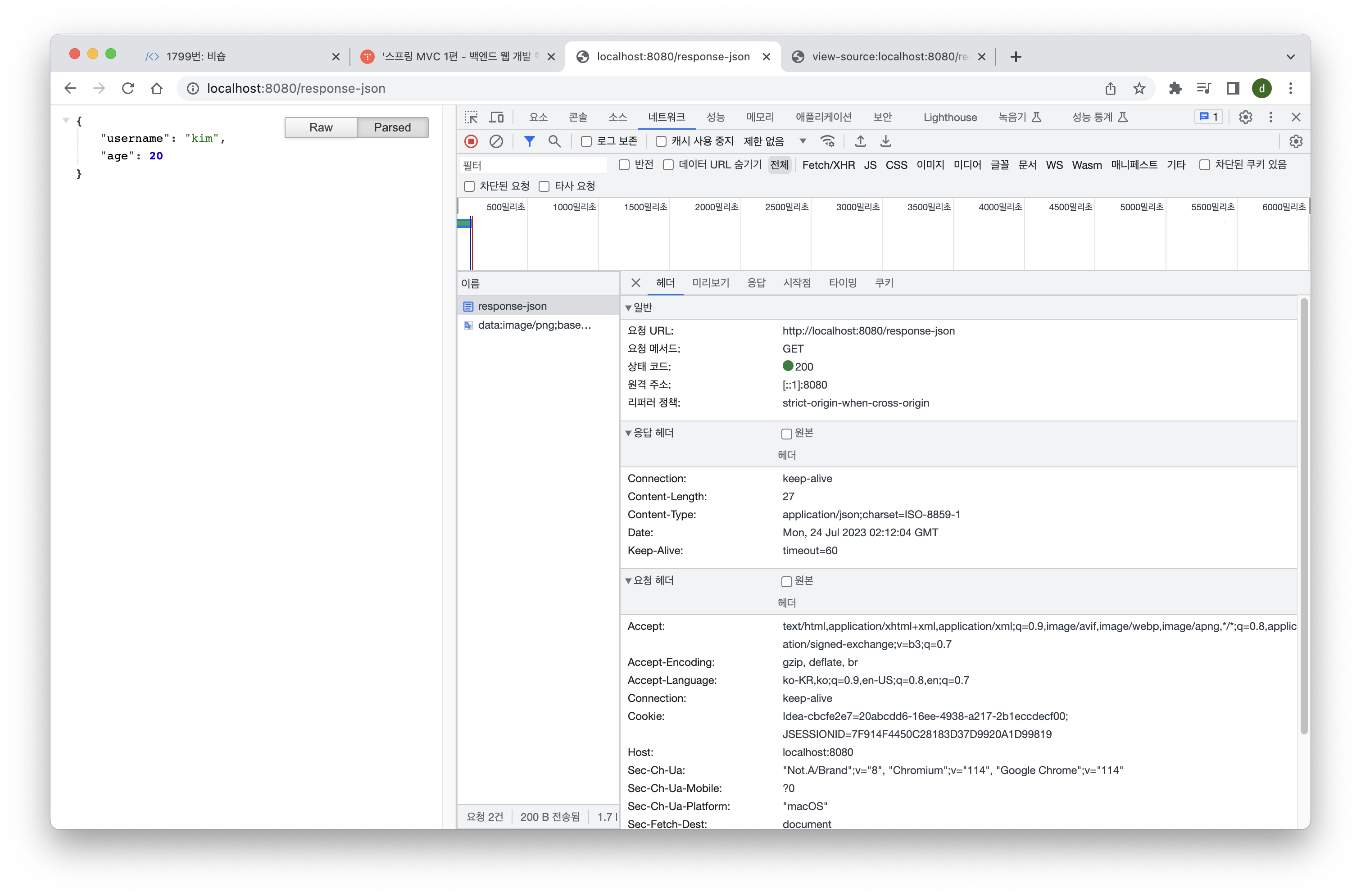Toggle the network filter funnel icon
This screenshot has height=896, width=1361.
pos(530,141)
